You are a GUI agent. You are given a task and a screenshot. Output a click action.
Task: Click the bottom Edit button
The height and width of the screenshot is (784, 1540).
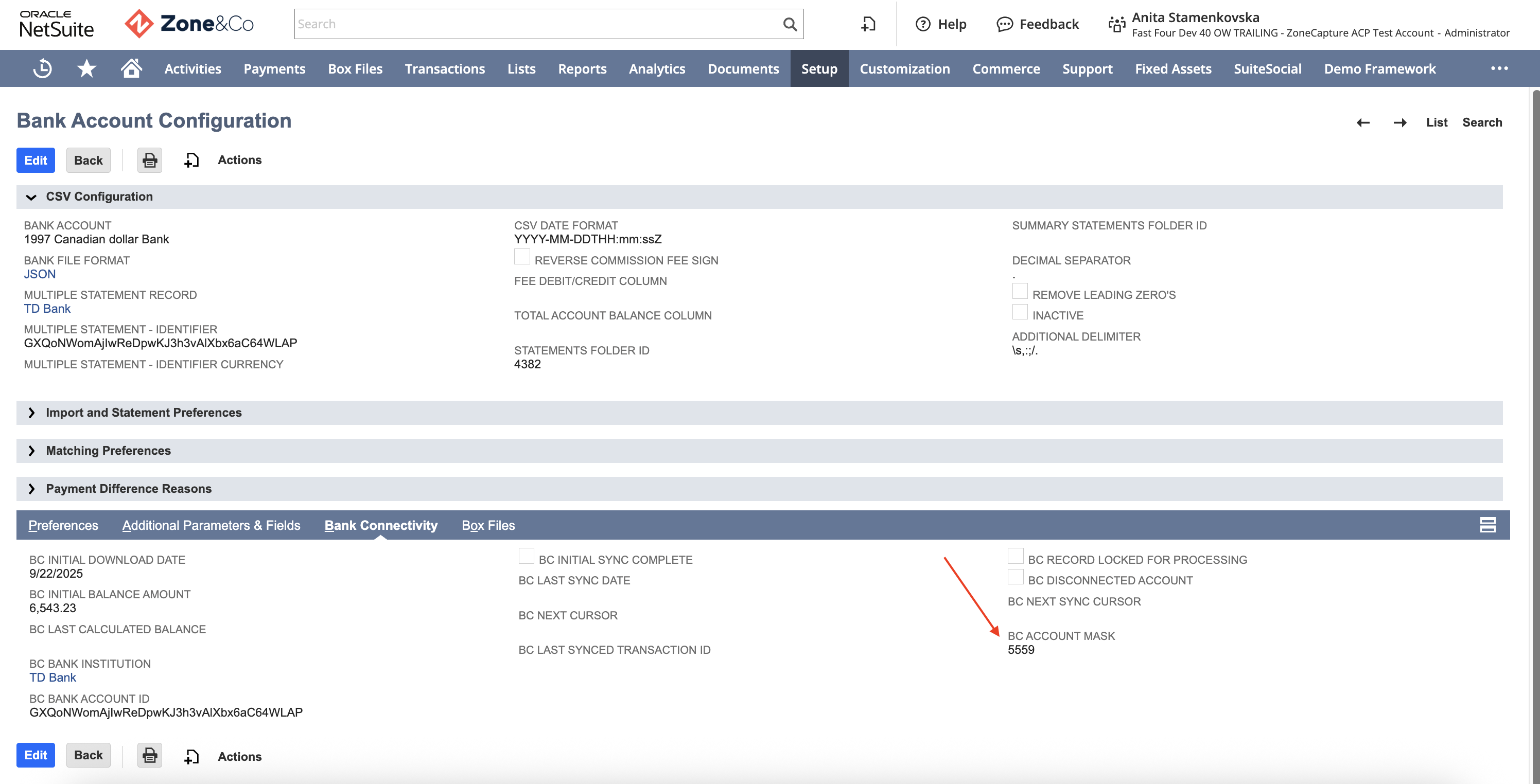pyautogui.click(x=36, y=755)
